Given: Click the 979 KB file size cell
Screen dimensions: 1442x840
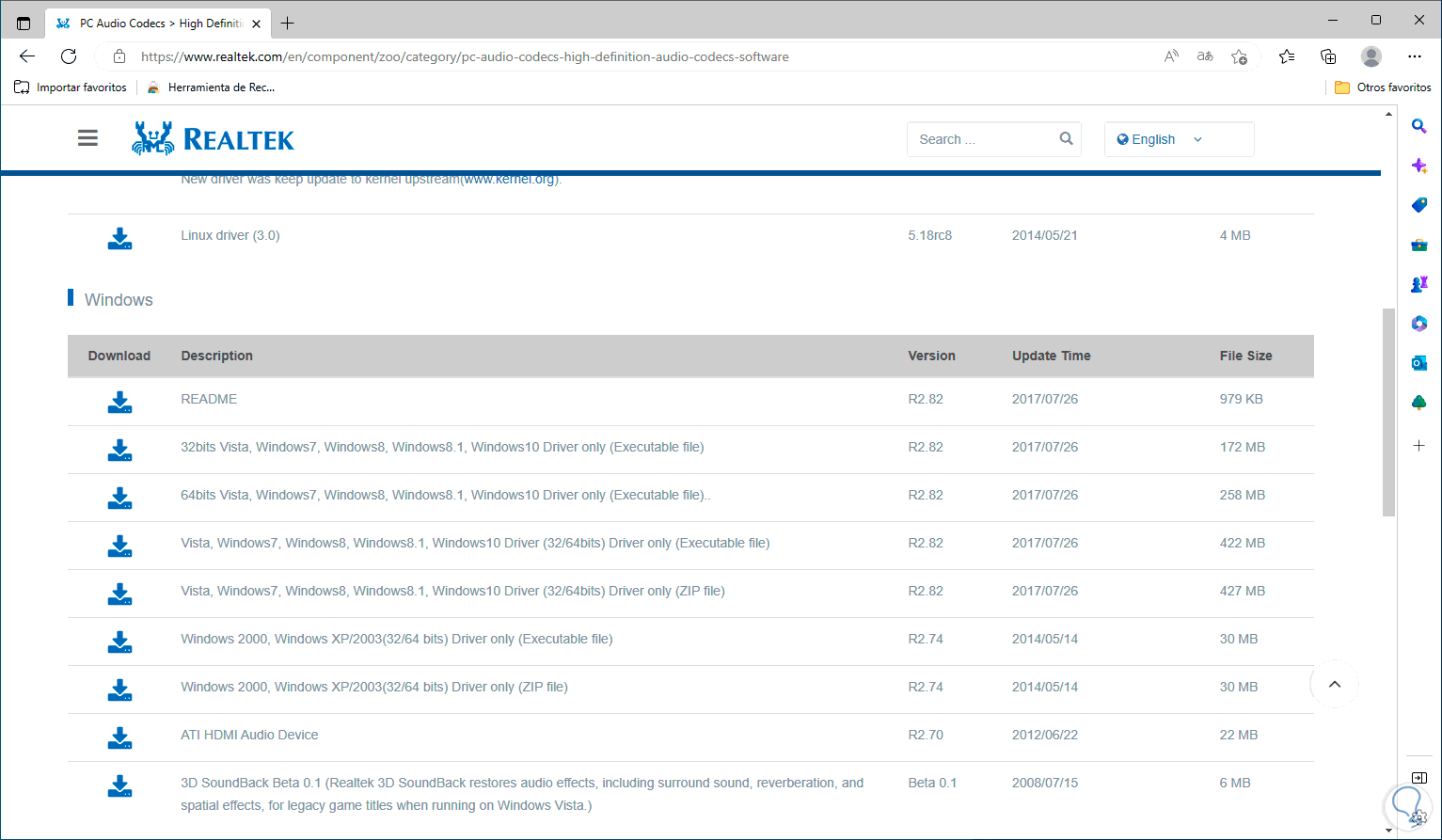Looking at the screenshot, I should (1242, 399).
